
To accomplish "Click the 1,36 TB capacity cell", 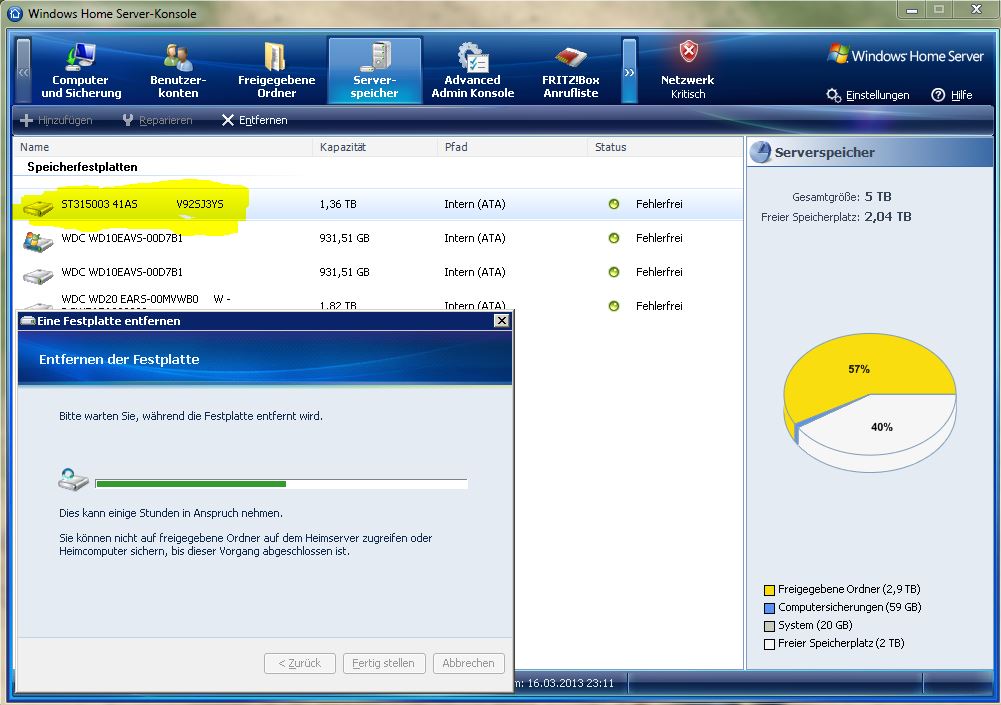I will (x=338, y=204).
